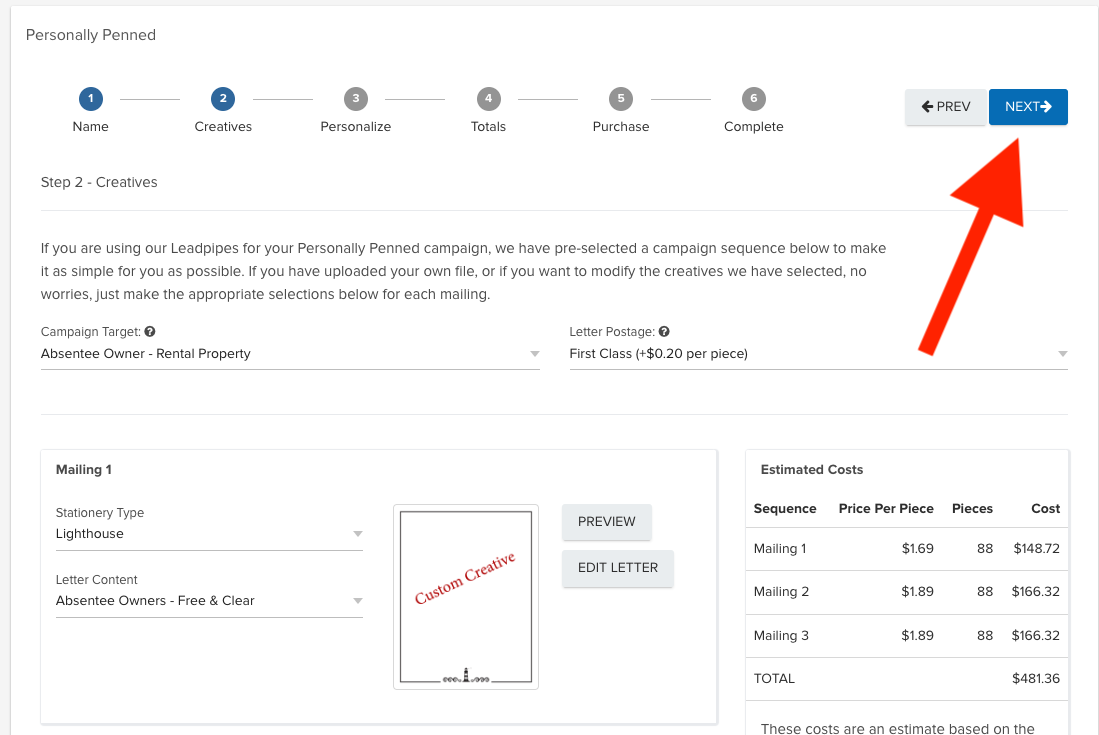
Task: Click the Complete step label
Action: coord(753,127)
